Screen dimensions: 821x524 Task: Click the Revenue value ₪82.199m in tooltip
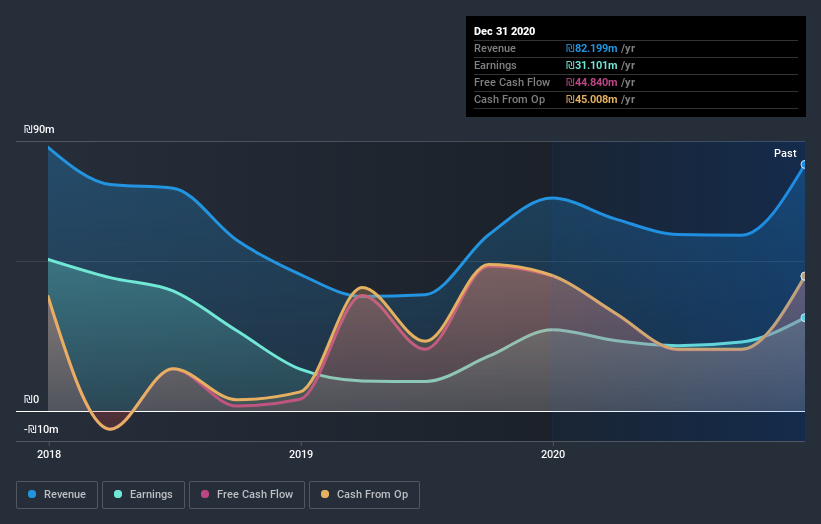(x=592, y=48)
